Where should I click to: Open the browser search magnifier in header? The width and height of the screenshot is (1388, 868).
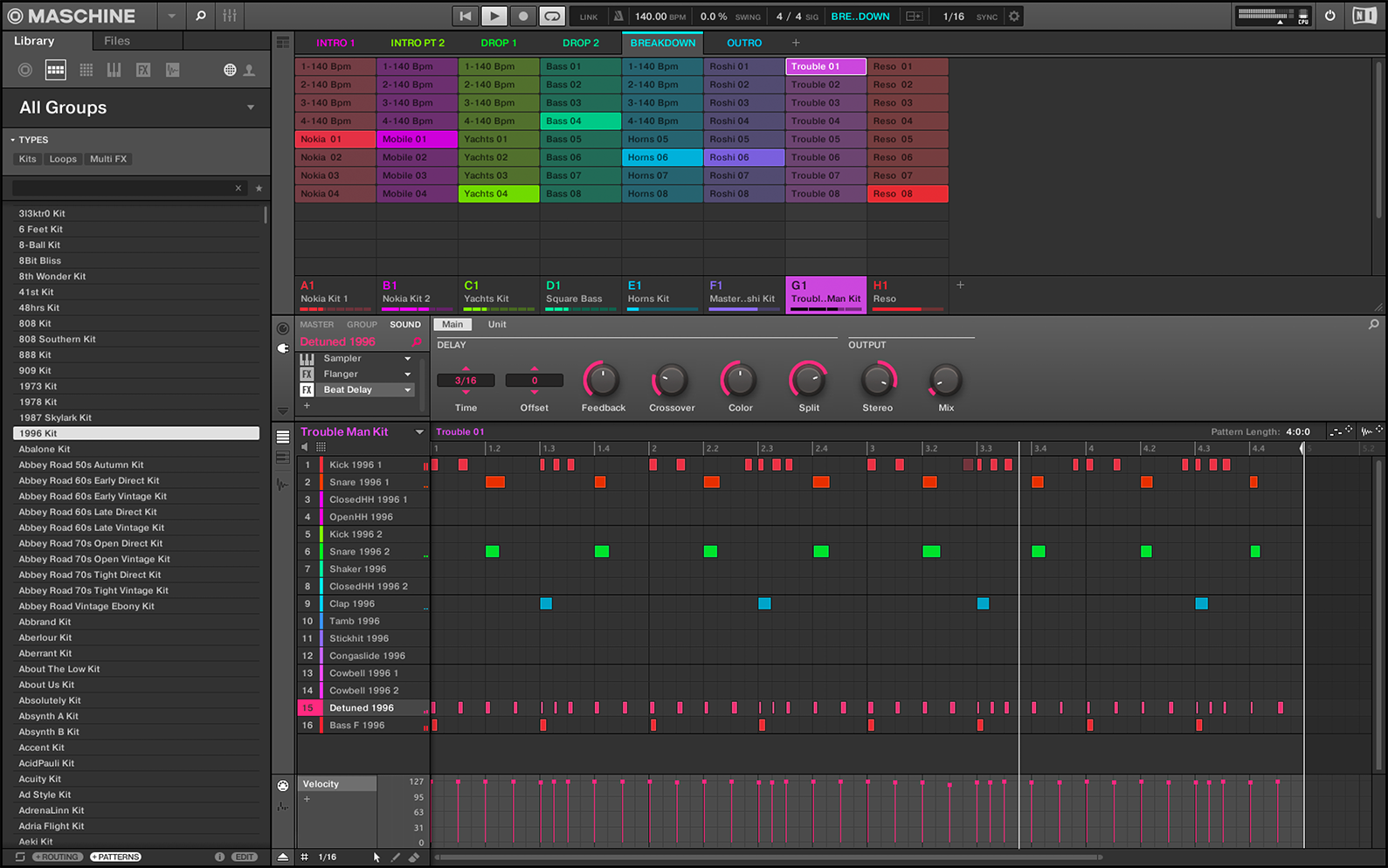tap(201, 16)
